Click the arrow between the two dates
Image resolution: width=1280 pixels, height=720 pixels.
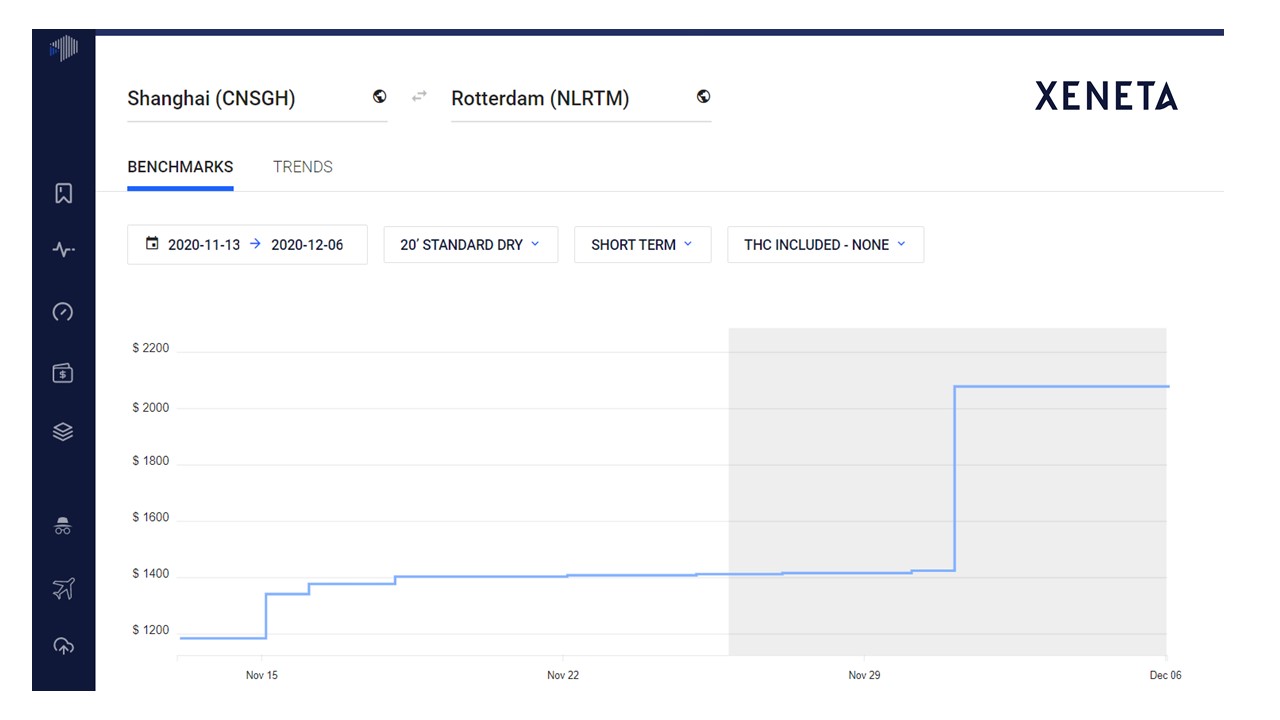point(255,244)
